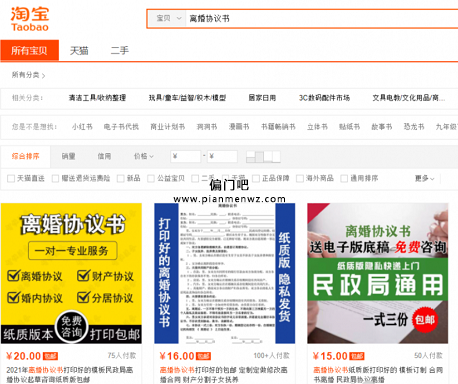Open the yellow 离婚协议书 product image
Viewport: 458px width, 384px height.
[71, 273]
